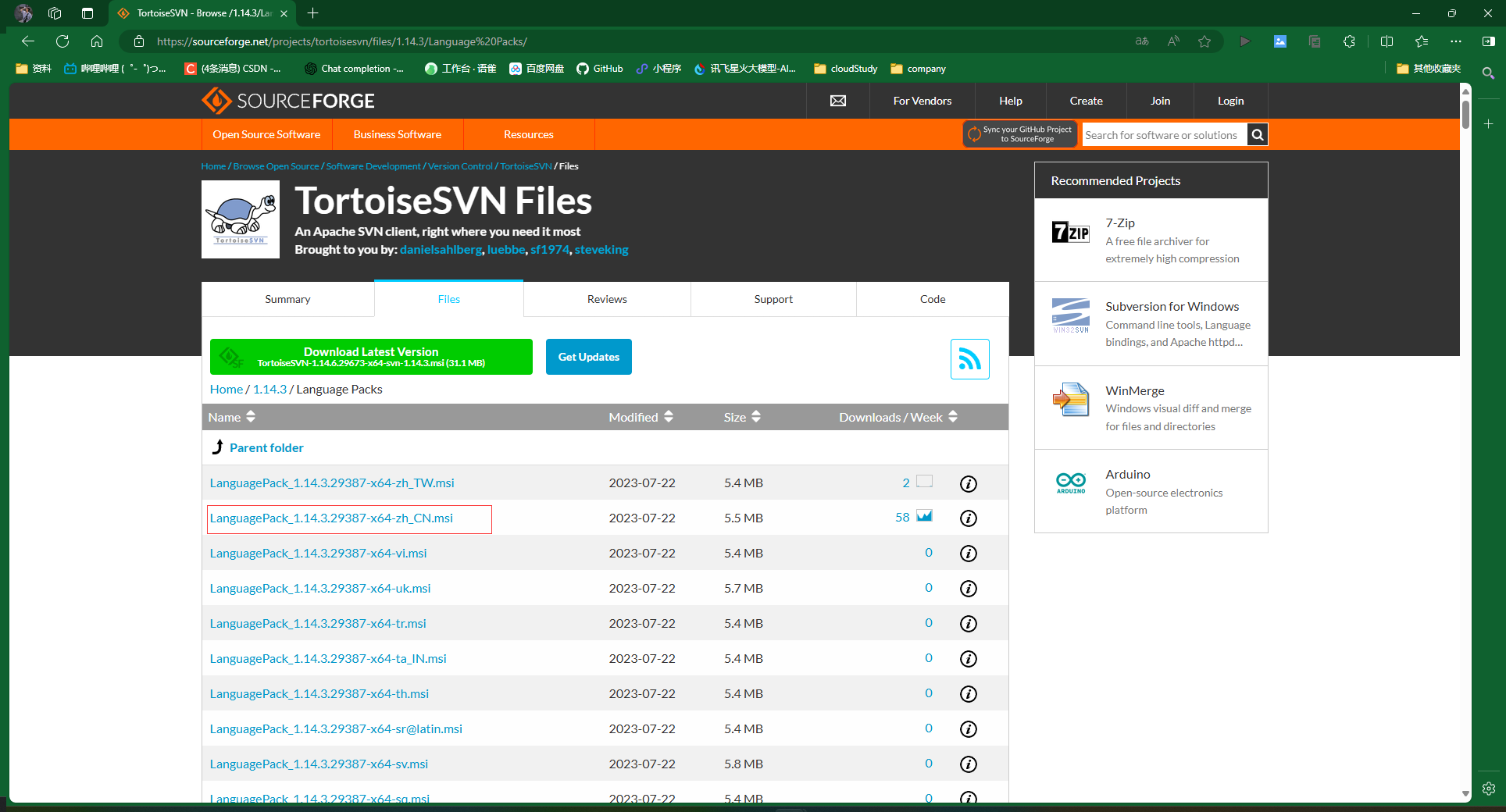Image resolution: width=1506 pixels, height=812 pixels.
Task: Click the SourceForge logo
Action: click(x=288, y=101)
